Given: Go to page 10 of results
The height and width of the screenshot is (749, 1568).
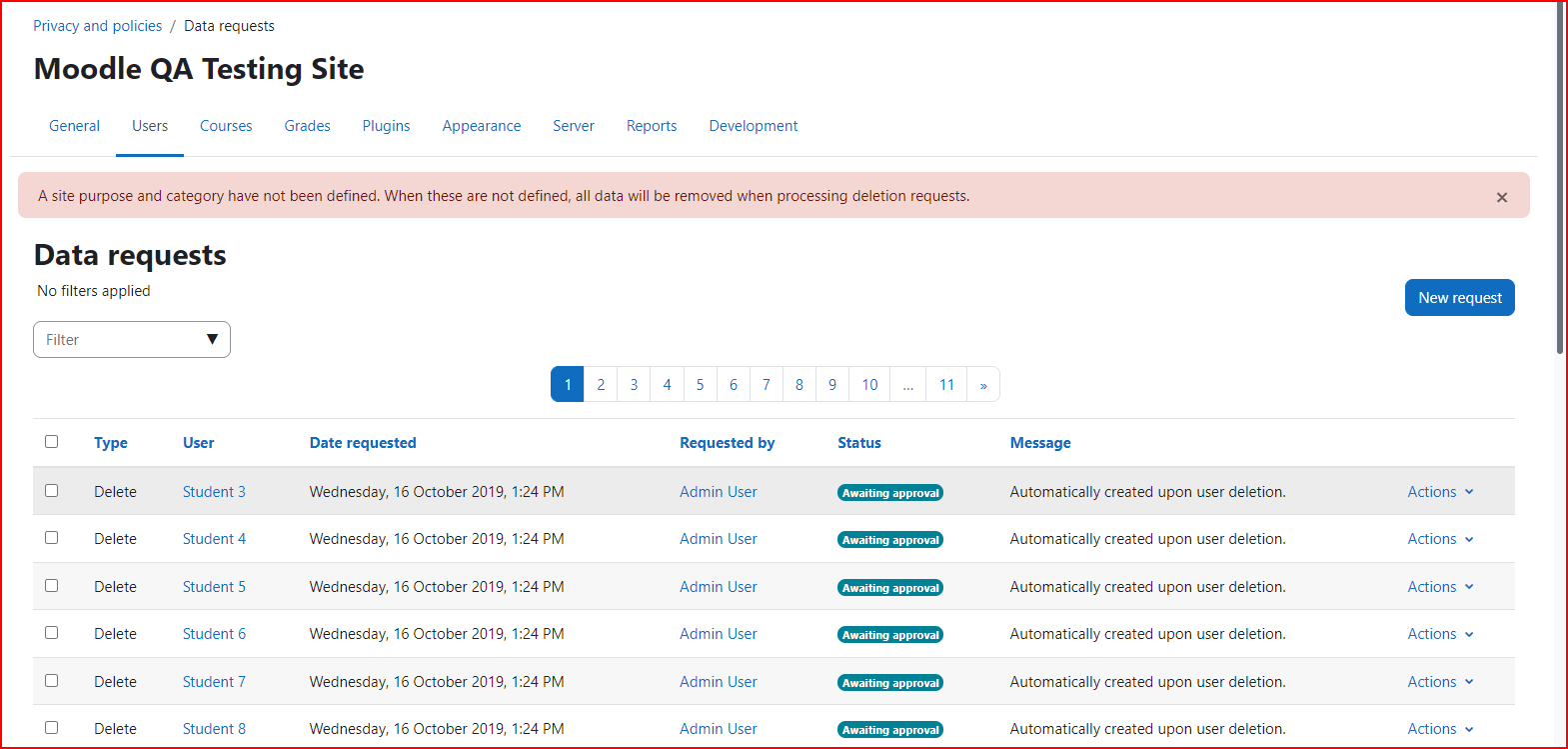Looking at the screenshot, I should 869,385.
